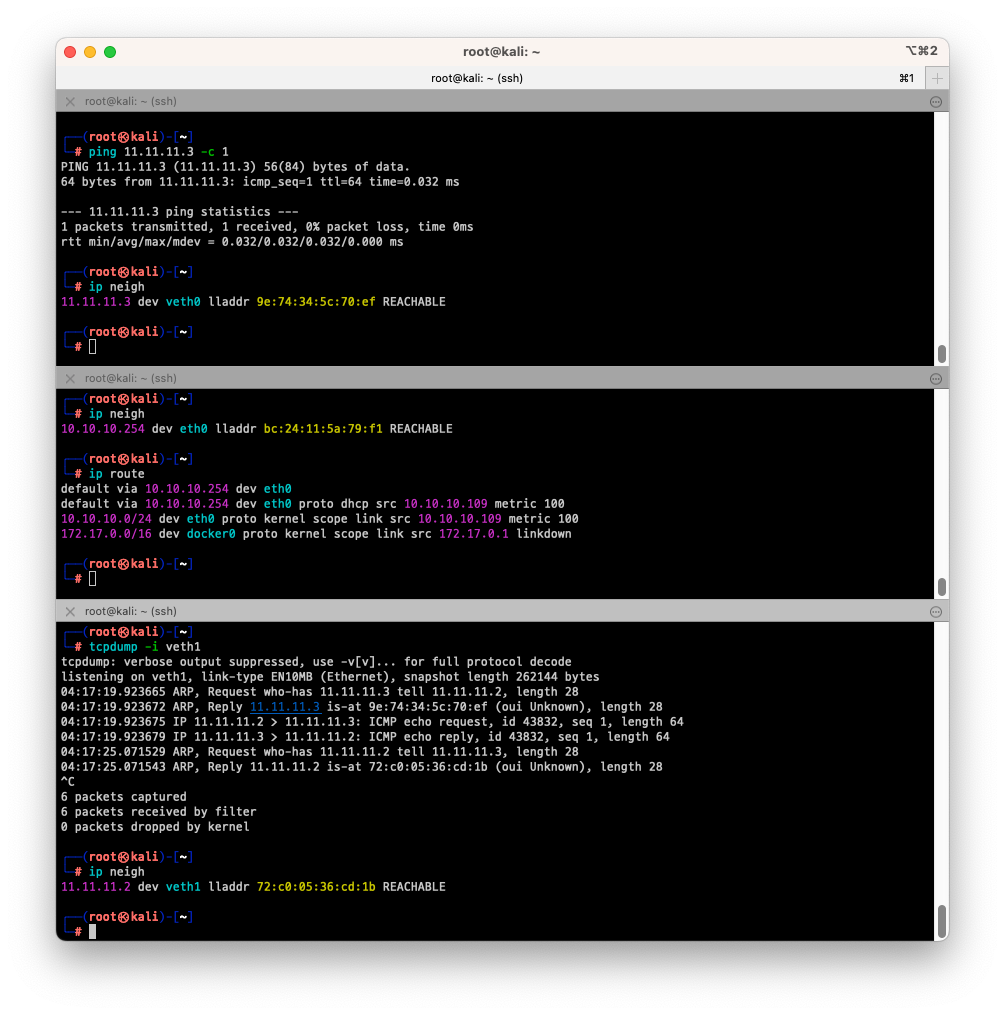The width and height of the screenshot is (1005, 1015).
Task: Open the middle pane's options menu icon
Action: tap(936, 379)
